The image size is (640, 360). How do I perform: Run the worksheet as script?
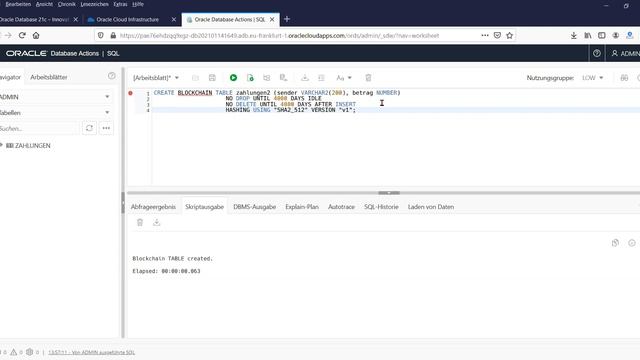click(x=250, y=78)
